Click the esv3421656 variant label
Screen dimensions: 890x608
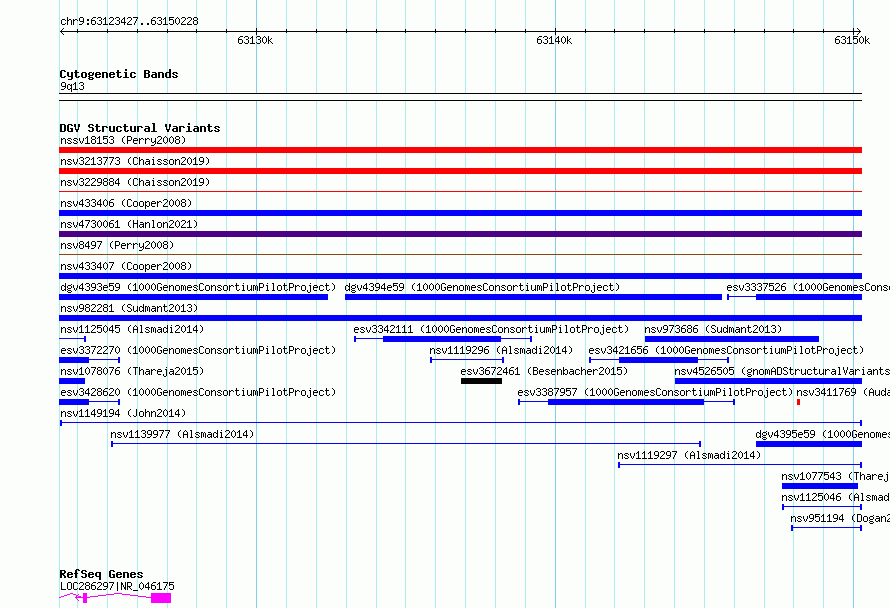point(726,350)
